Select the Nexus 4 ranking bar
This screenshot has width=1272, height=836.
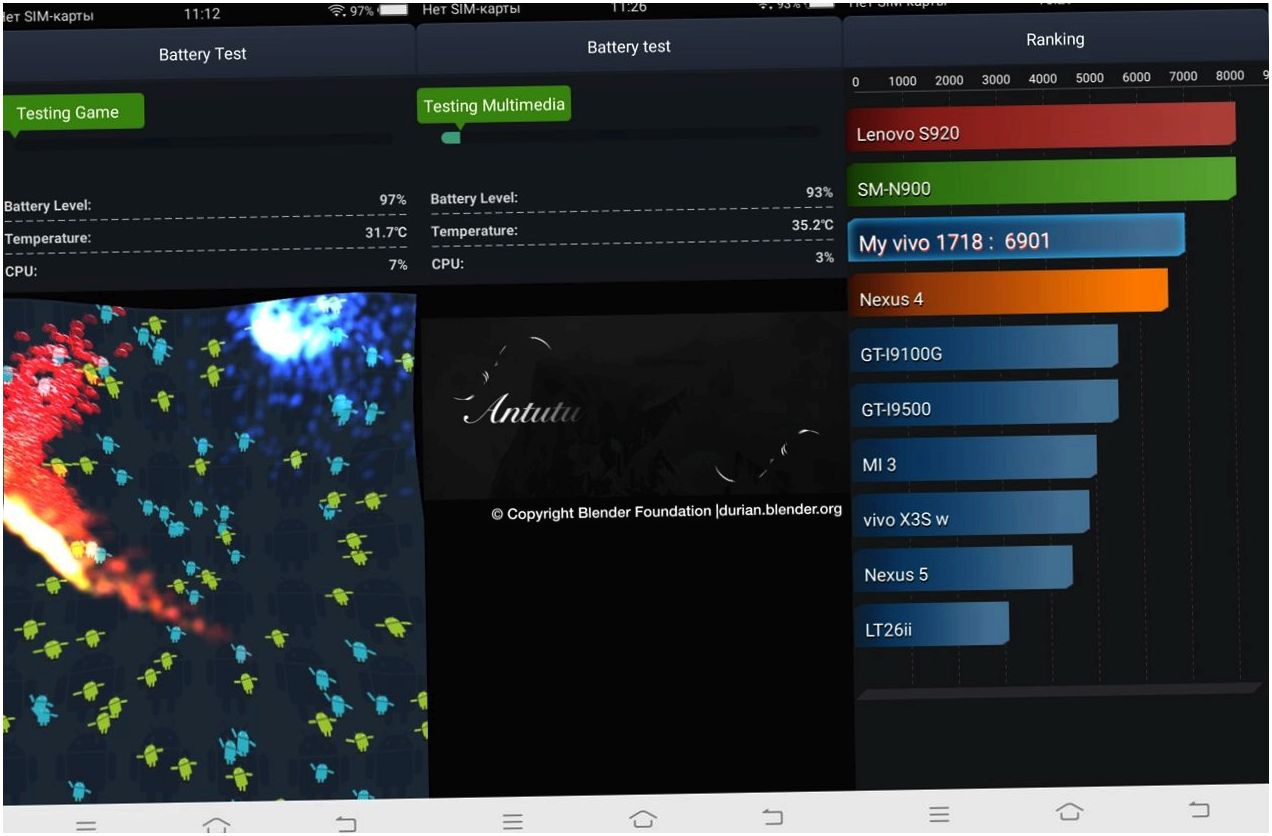pos(1008,292)
